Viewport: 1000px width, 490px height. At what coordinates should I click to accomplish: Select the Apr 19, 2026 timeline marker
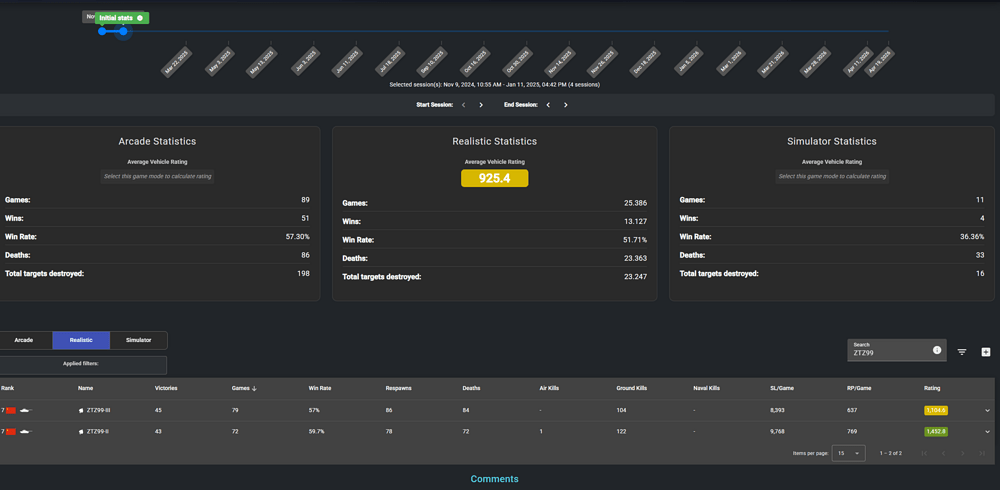click(x=878, y=63)
